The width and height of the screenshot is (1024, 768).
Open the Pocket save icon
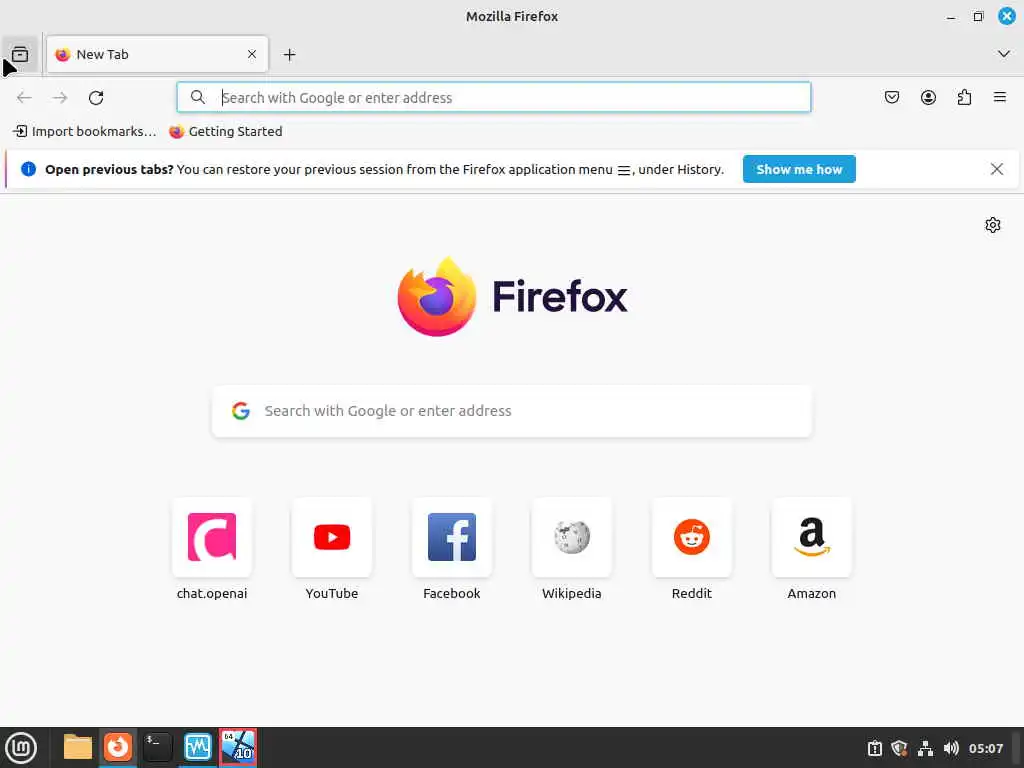click(x=892, y=97)
